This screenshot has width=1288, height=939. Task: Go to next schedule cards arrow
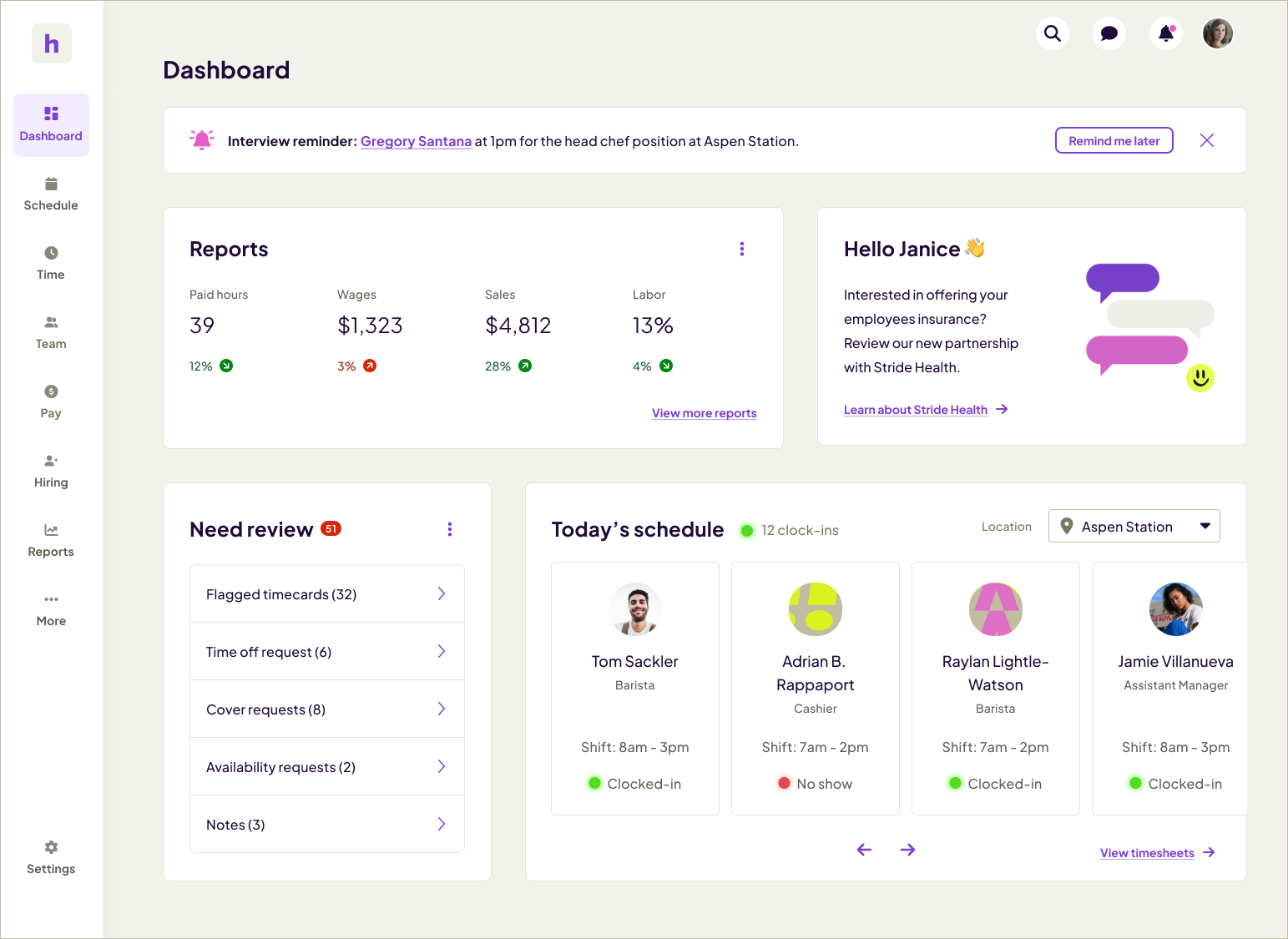tap(908, 850)
